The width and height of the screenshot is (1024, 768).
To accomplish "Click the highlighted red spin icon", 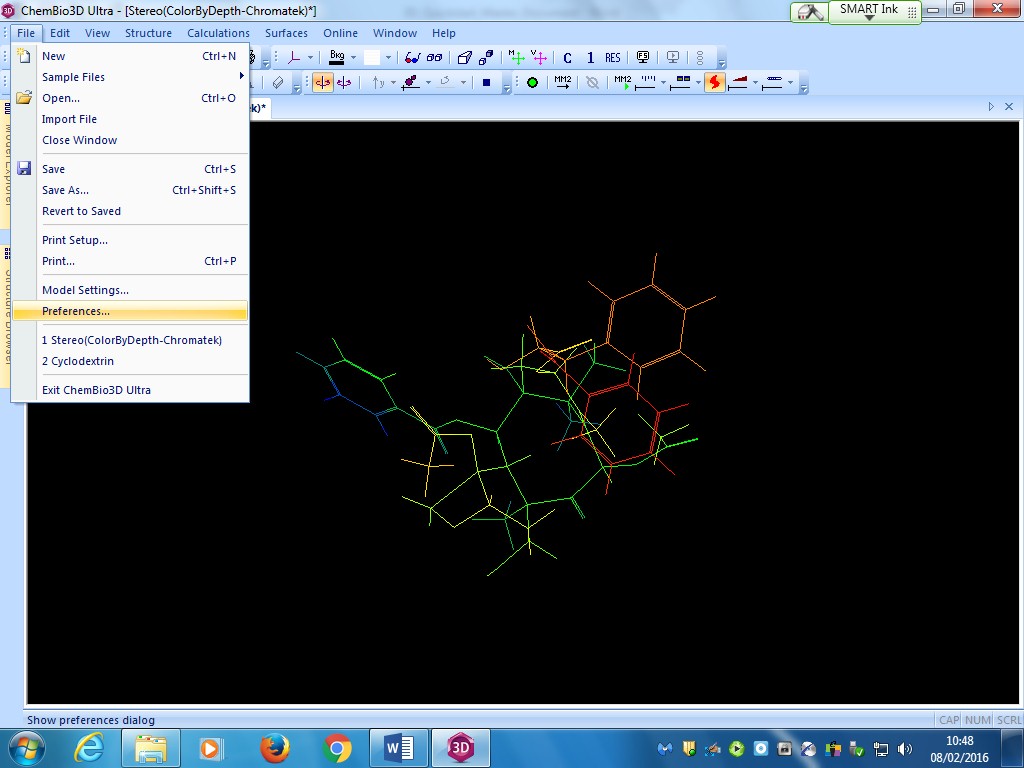I will point(714,83).
